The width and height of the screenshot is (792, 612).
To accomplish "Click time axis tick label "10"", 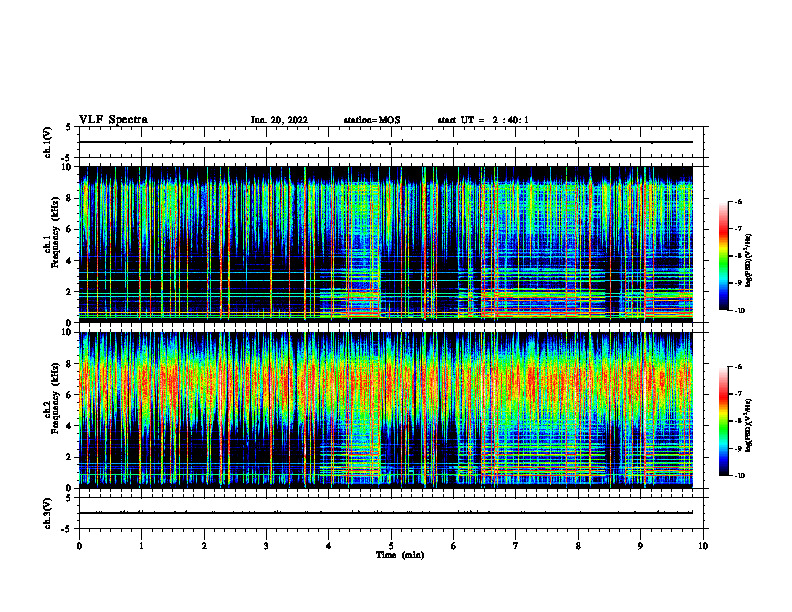I will pos(703,546).
